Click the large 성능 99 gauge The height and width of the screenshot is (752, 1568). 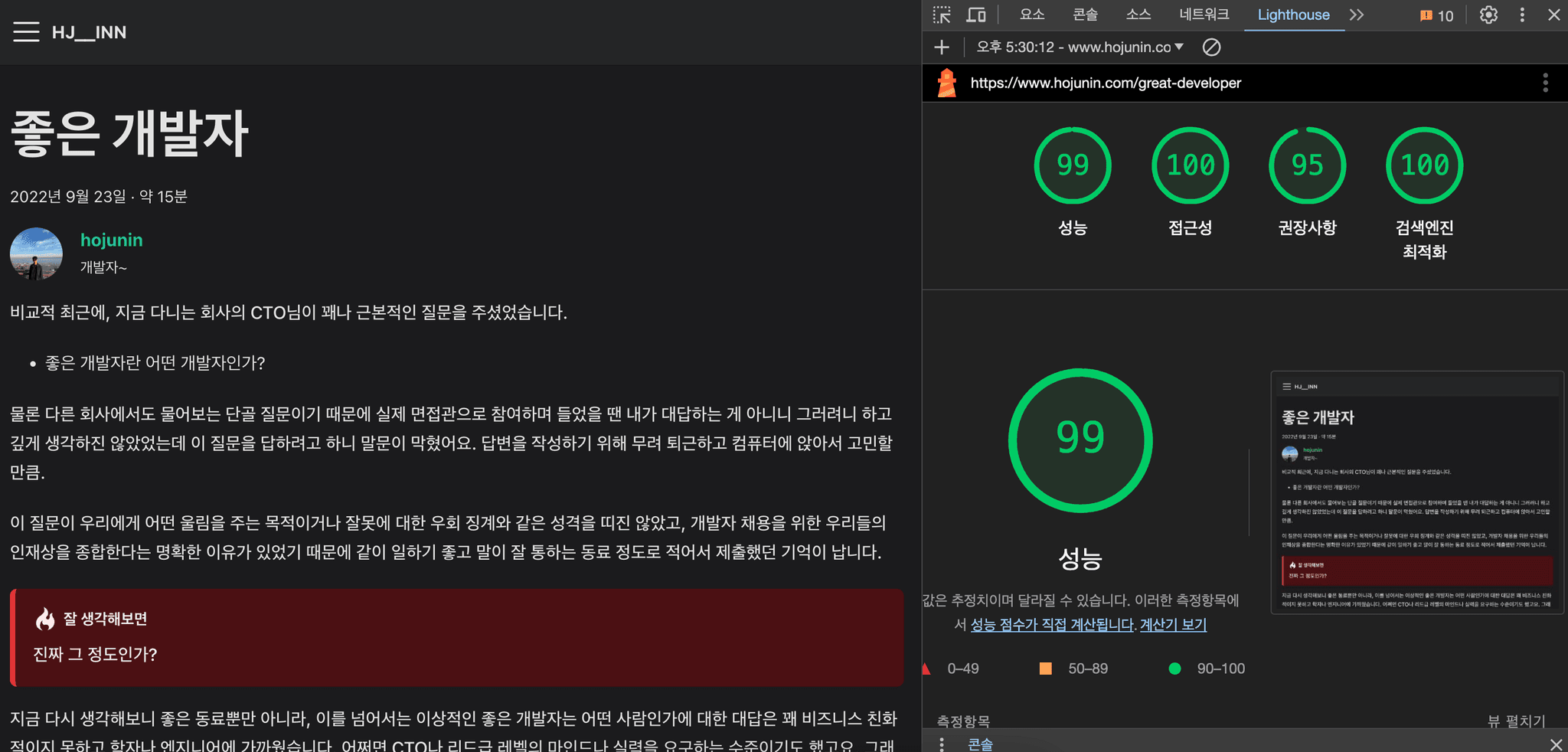1080,440
